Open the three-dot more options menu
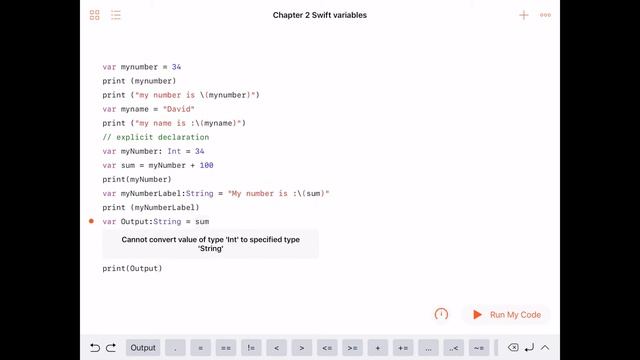Screen dimensions: 640x360 [x=545, y=15]
